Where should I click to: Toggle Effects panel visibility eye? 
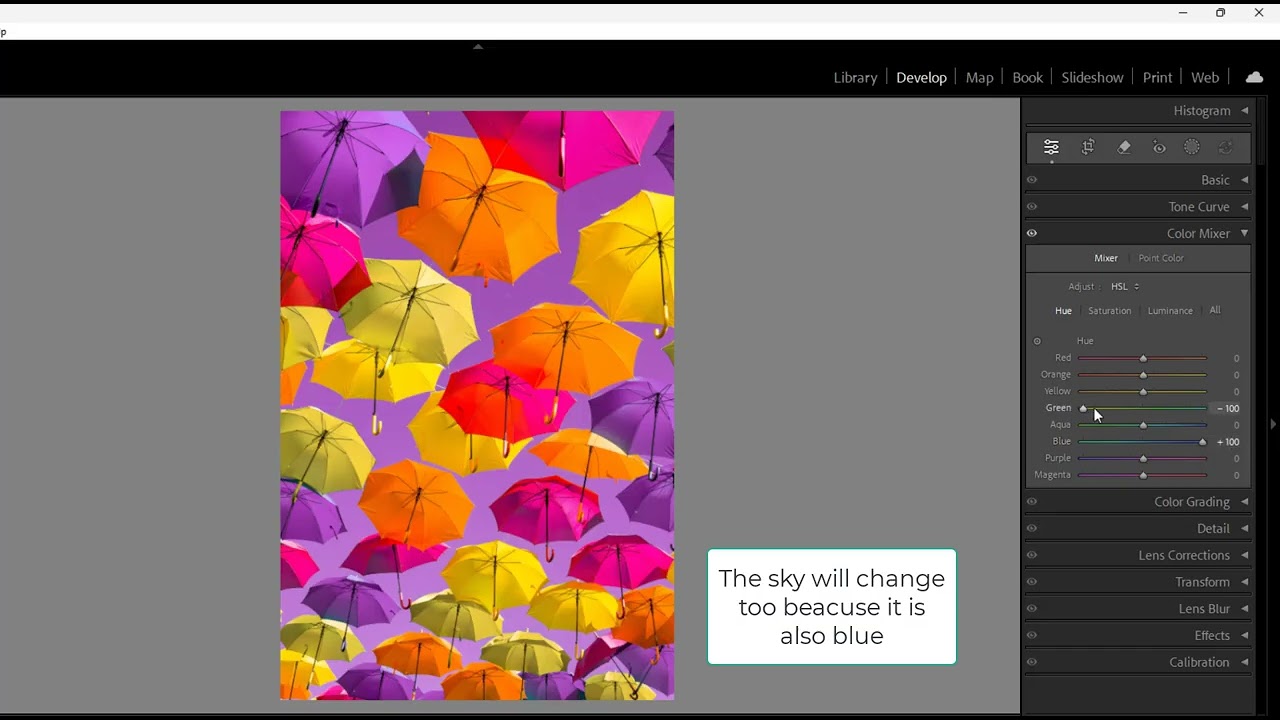tap(1032, 635)
